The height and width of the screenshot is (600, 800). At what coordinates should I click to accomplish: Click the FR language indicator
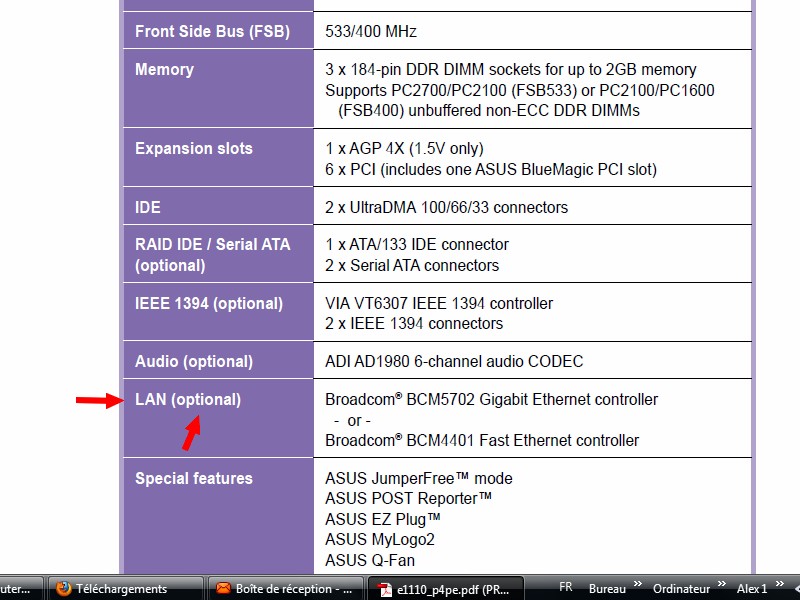click(x=566, y=588)
